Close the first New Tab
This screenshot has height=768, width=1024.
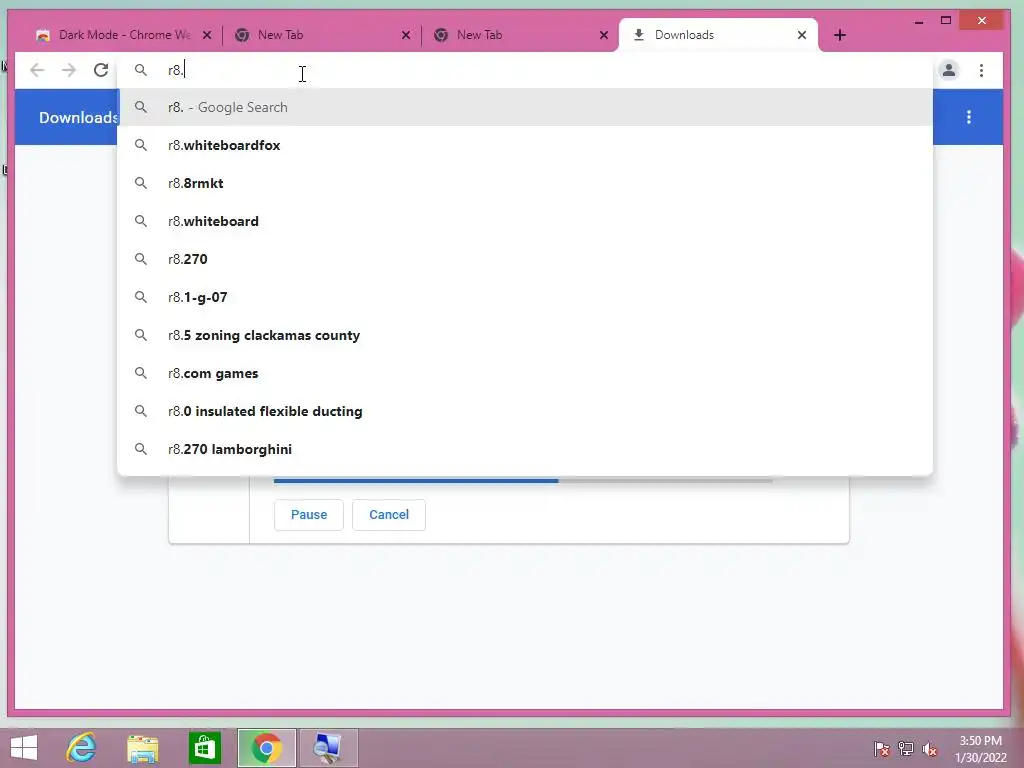click(x=406, y=35)
